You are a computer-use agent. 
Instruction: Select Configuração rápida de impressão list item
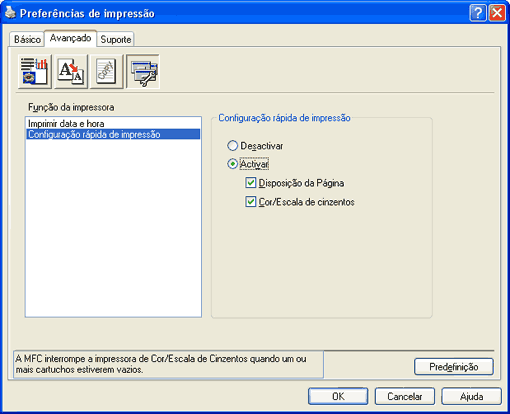point(113,134)
